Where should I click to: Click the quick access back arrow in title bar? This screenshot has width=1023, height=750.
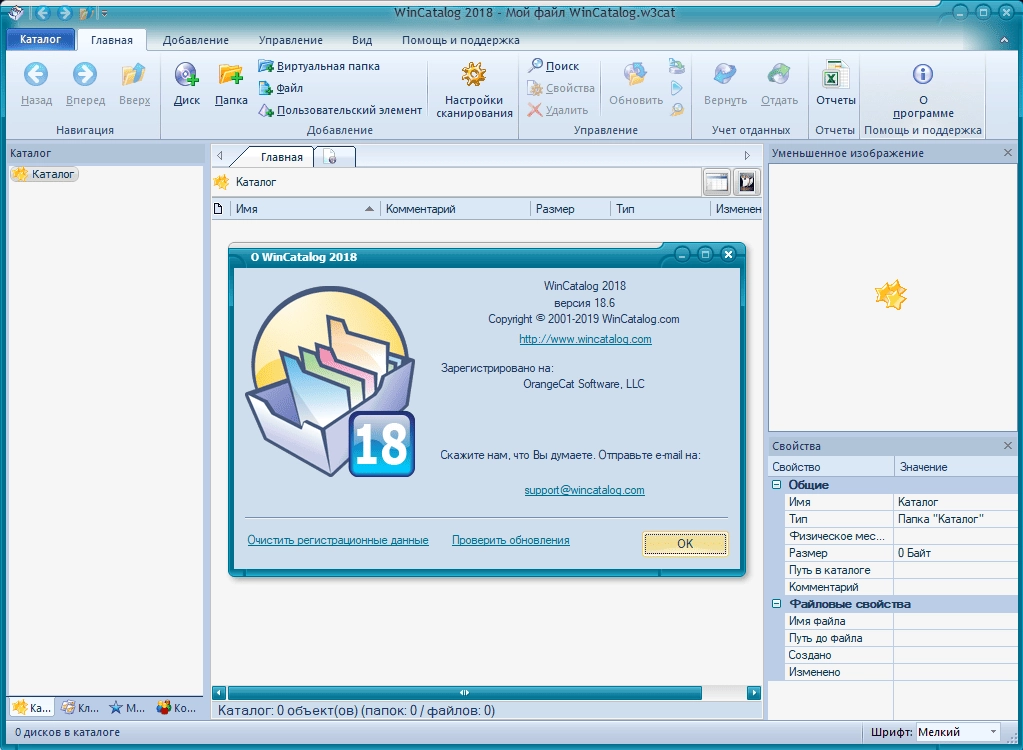click(x=43, y=12)
